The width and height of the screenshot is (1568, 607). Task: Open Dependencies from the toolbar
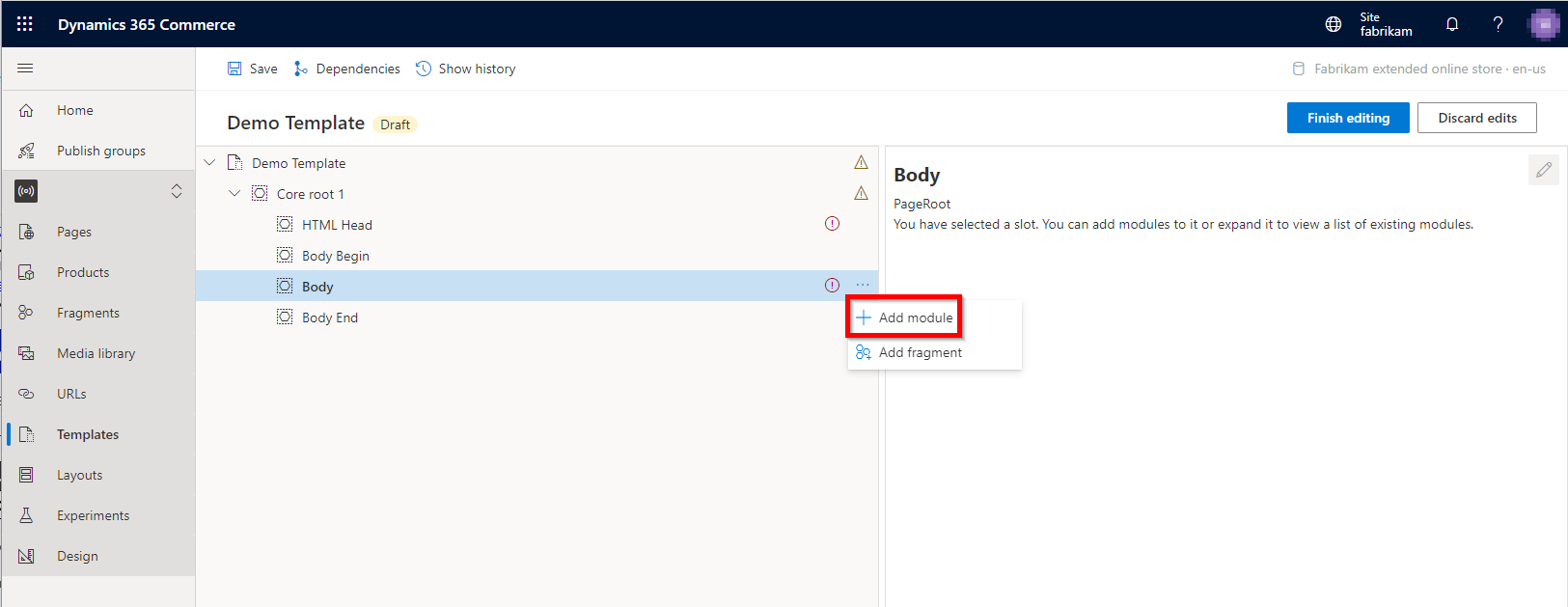coord(347,69)
